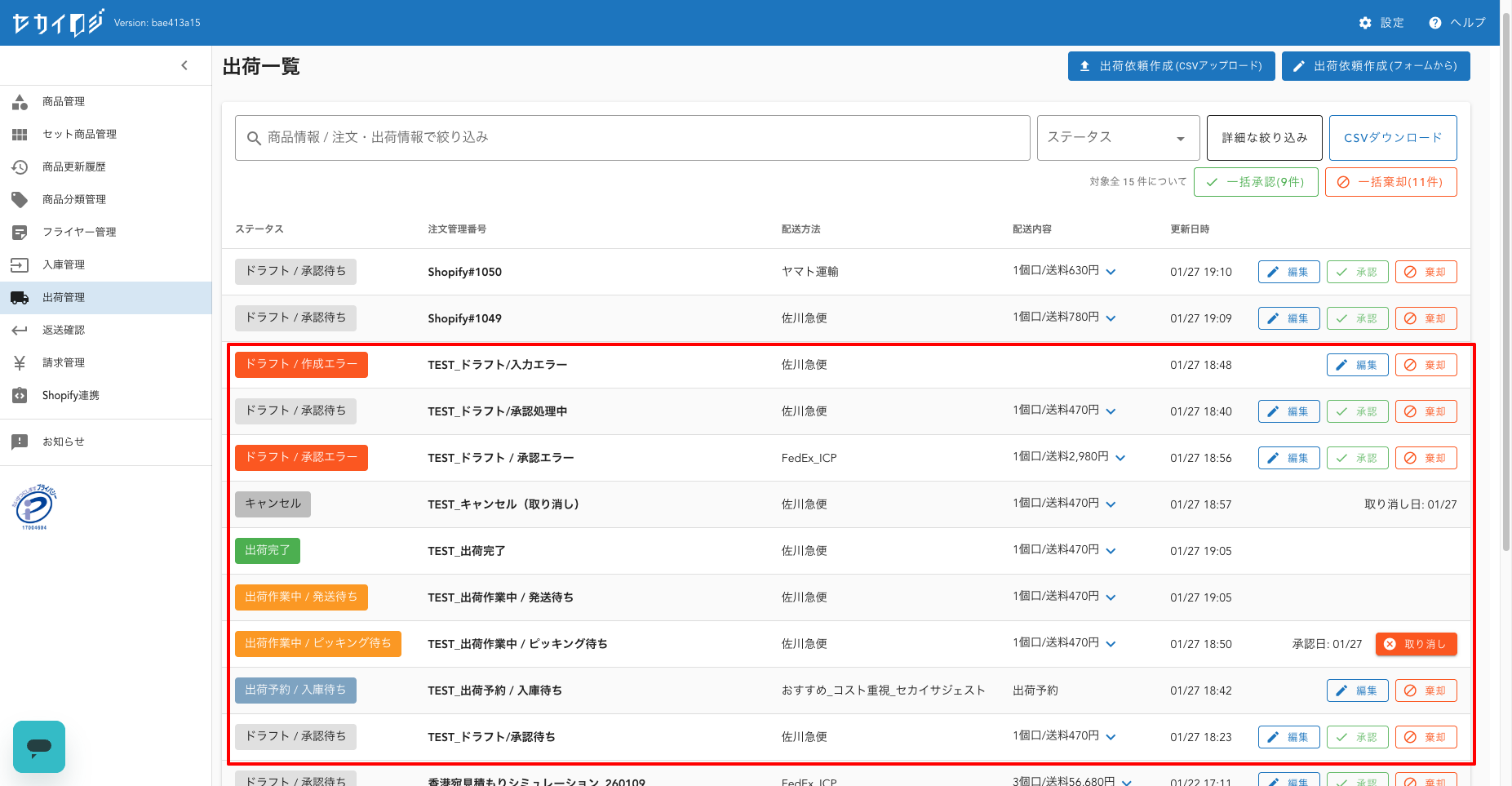This screenshot has height=786, width=1512.
Task: Select 返送確認 in the sidebar
Action: [x=64, y=330]
